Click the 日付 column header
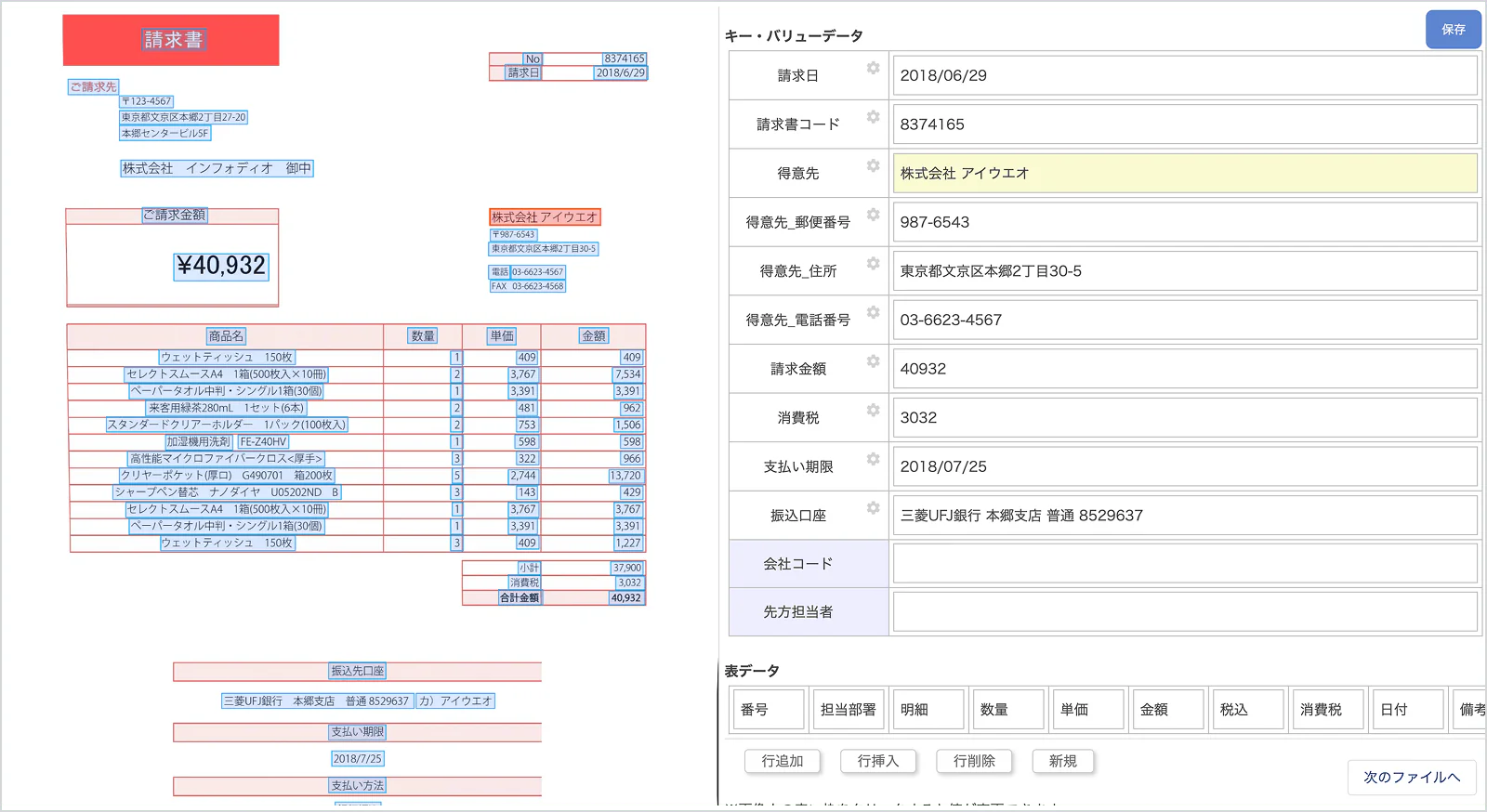The width and height of the screenshot is (1487, 812). (1408, 710)
